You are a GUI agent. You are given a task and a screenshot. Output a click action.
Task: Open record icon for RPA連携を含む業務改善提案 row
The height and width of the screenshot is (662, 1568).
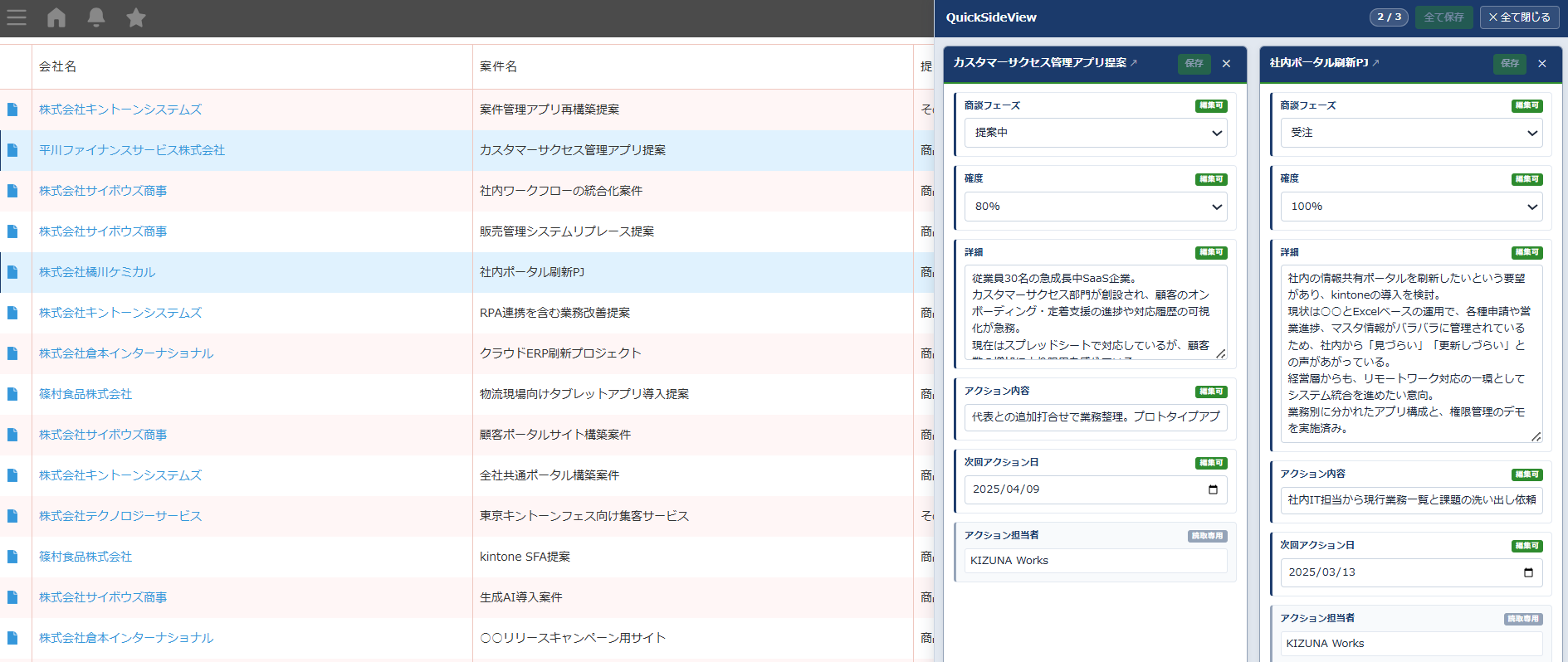[12, 313]
